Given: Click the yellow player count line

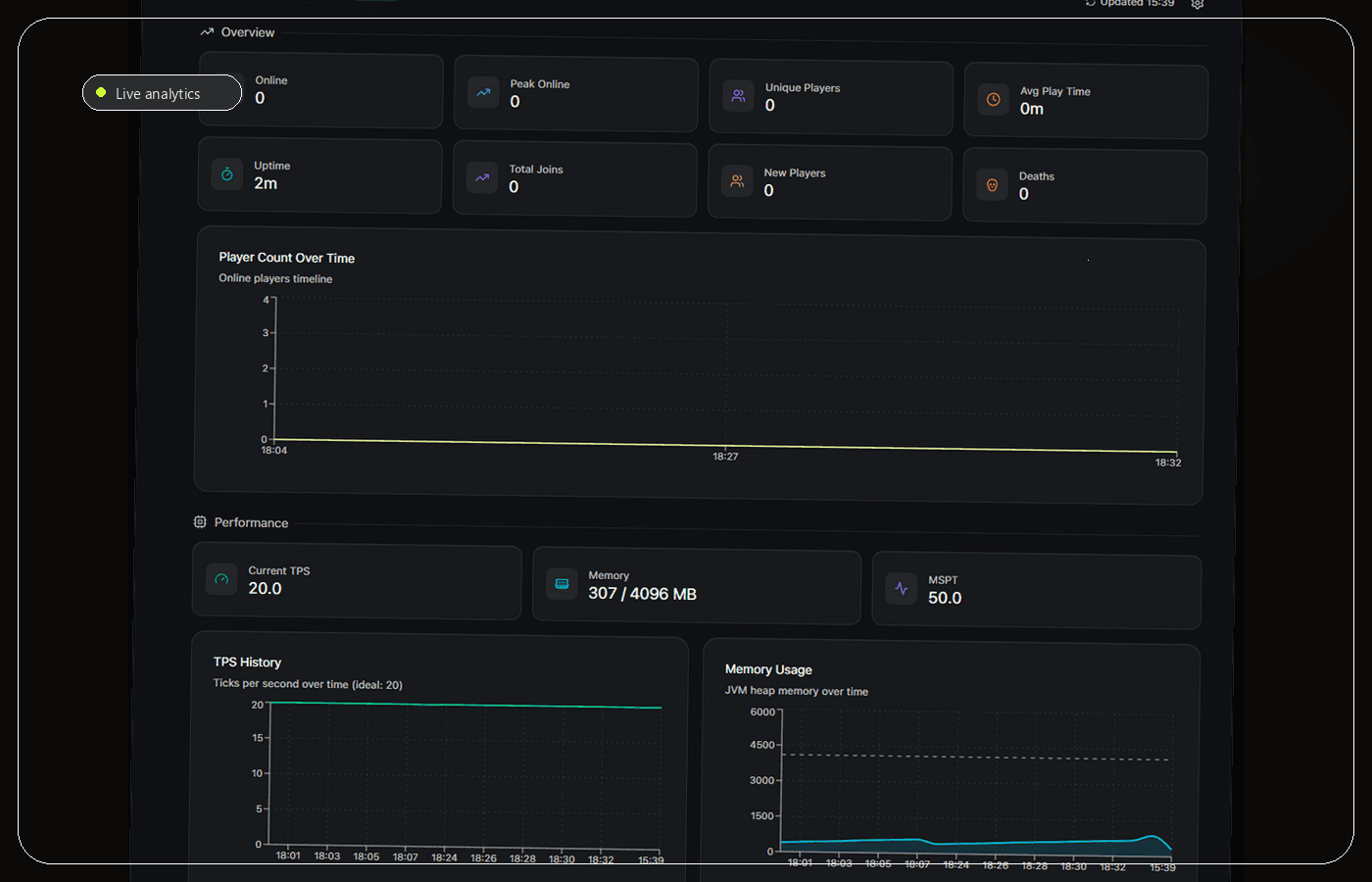Looking at the screenshot, I should [x=725, y=446].
